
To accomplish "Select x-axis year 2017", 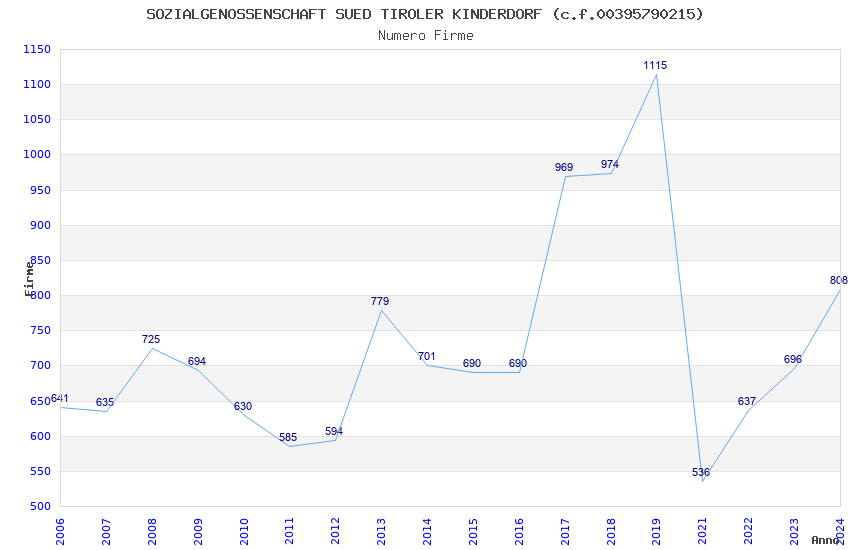I will click(565, 532).
